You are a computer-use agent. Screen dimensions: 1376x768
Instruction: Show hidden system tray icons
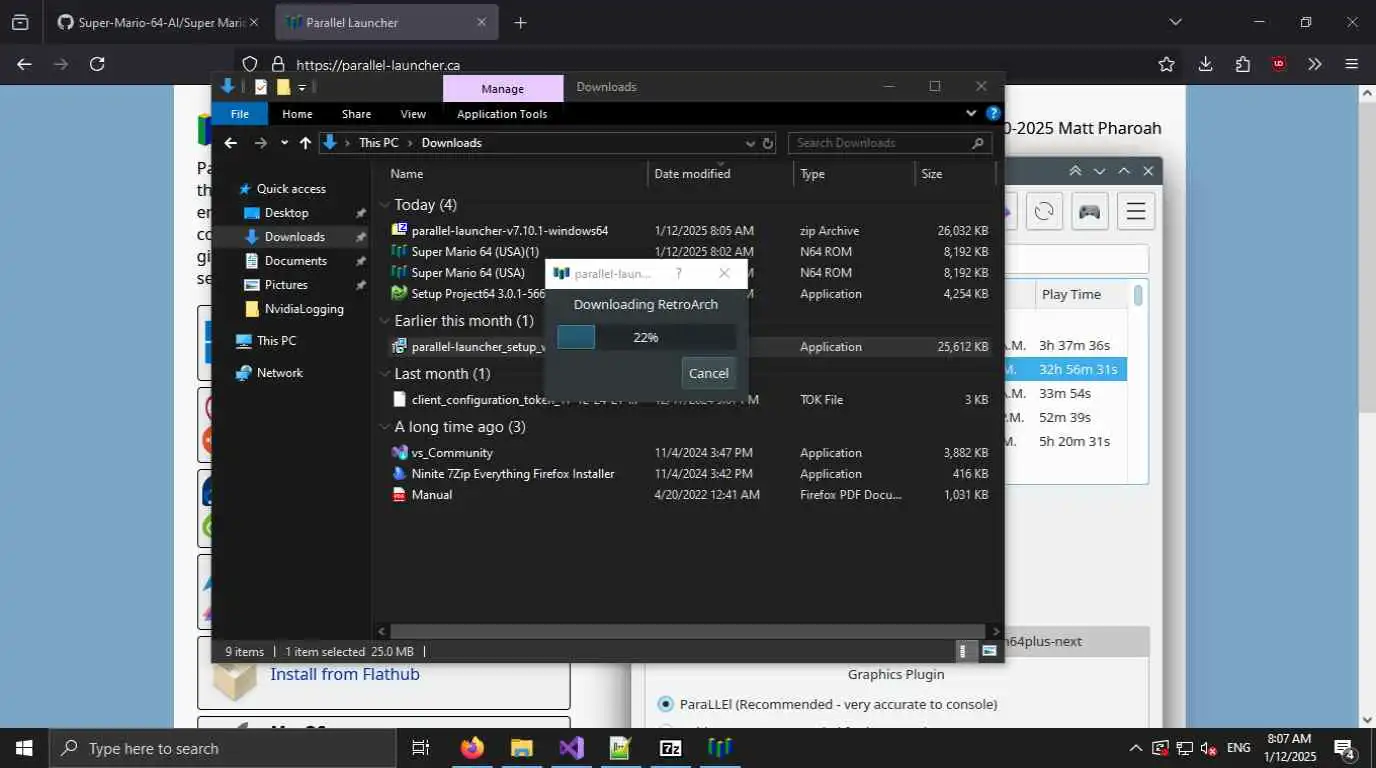point(1135,748)
